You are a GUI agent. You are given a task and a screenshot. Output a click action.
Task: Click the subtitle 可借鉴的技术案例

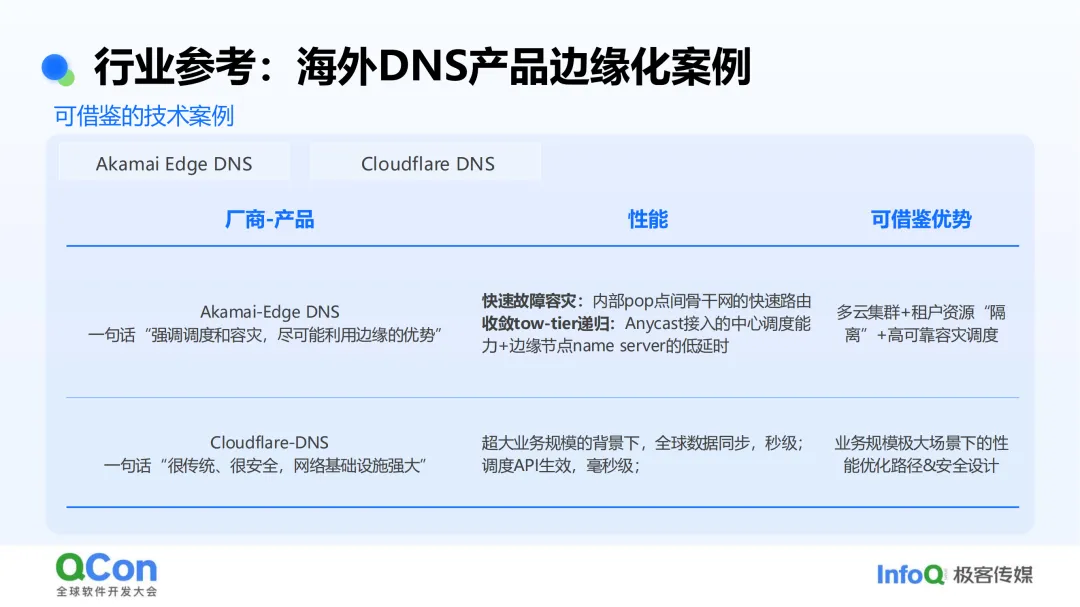pos(144,116)
